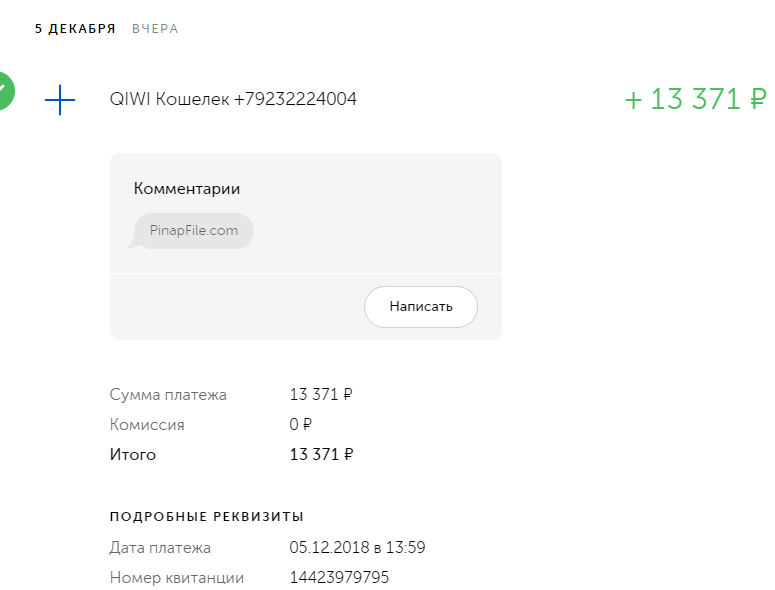Click the green checkmark status icon
This screenshot has height=590, width=775.
pos(5,91)
